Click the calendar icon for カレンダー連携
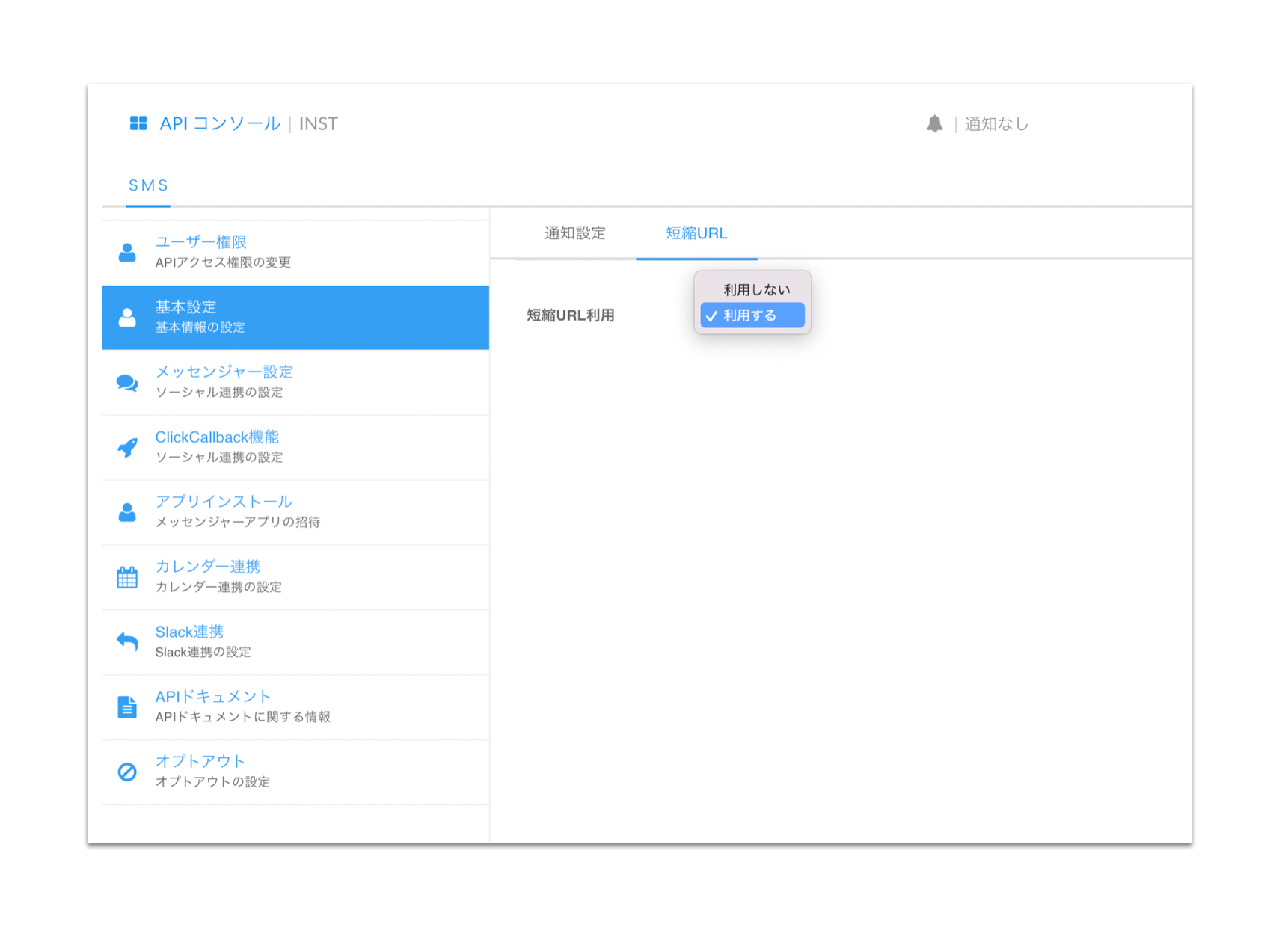 pyautogui.click(x=127, y=577)
